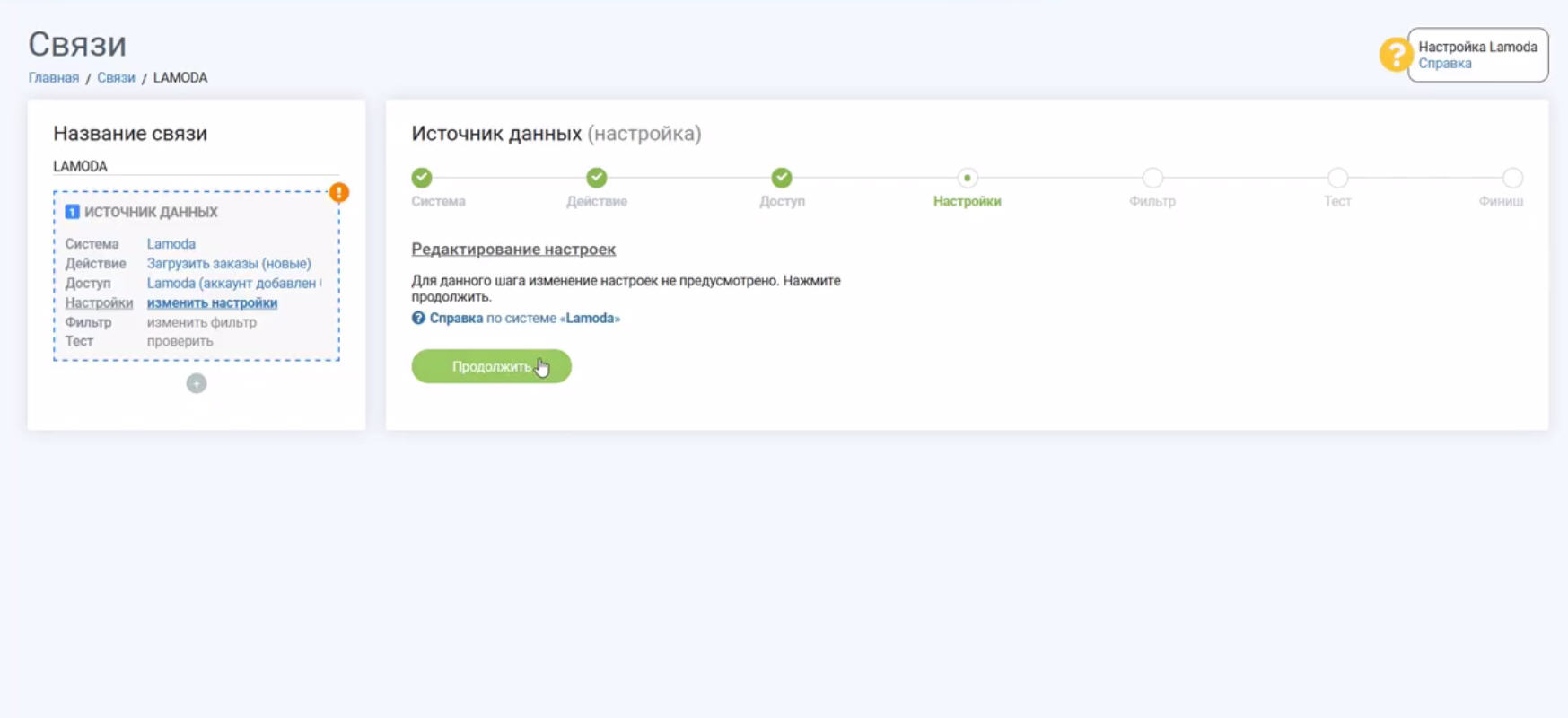The image size is (1568, 718).
Task: Click изменить фильтр in source block
Action: click(202, 322)
